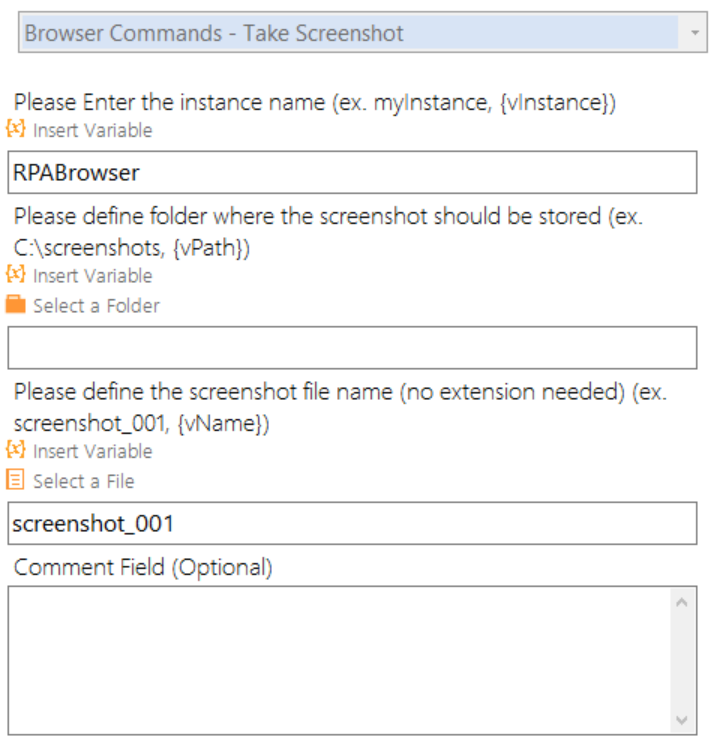The image size is (718, 742).
Task: Click the variable icon under the file name prompt
Action: 16,450
